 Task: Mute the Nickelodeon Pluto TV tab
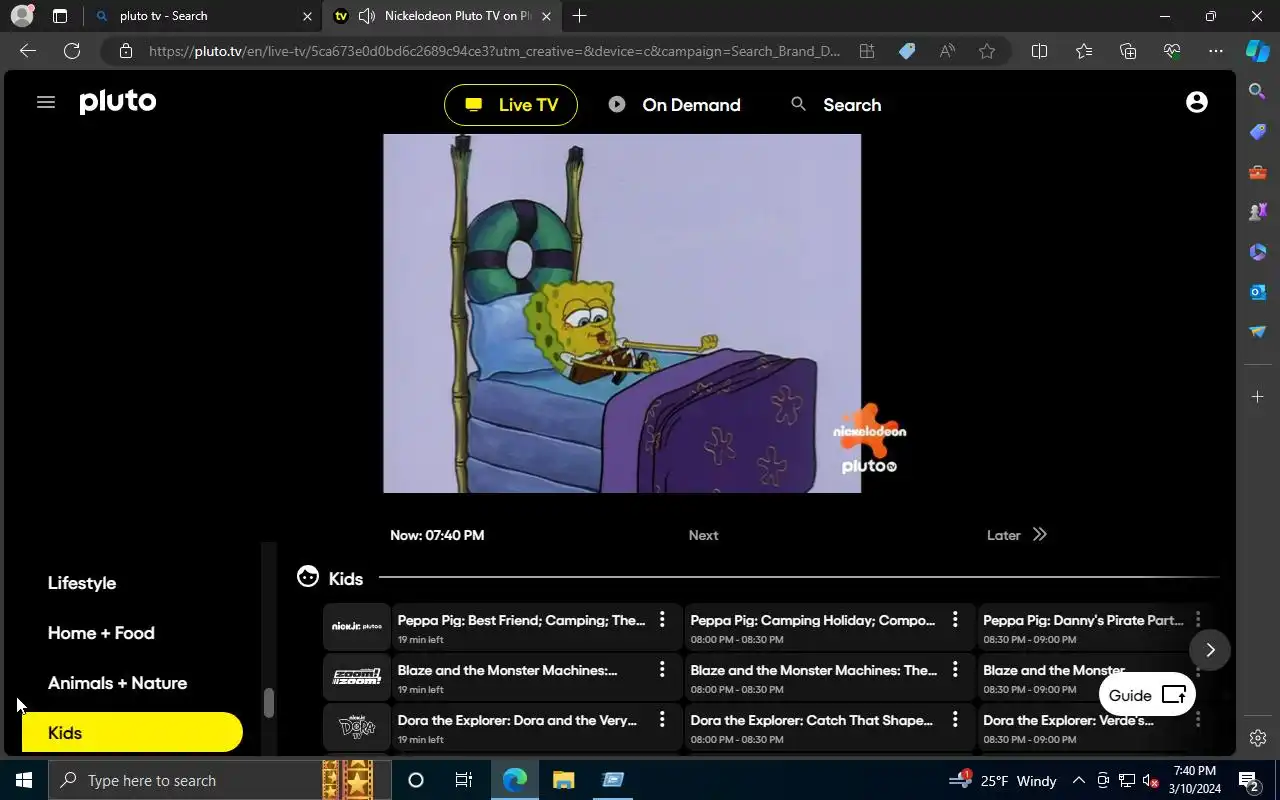coord(367,16)
